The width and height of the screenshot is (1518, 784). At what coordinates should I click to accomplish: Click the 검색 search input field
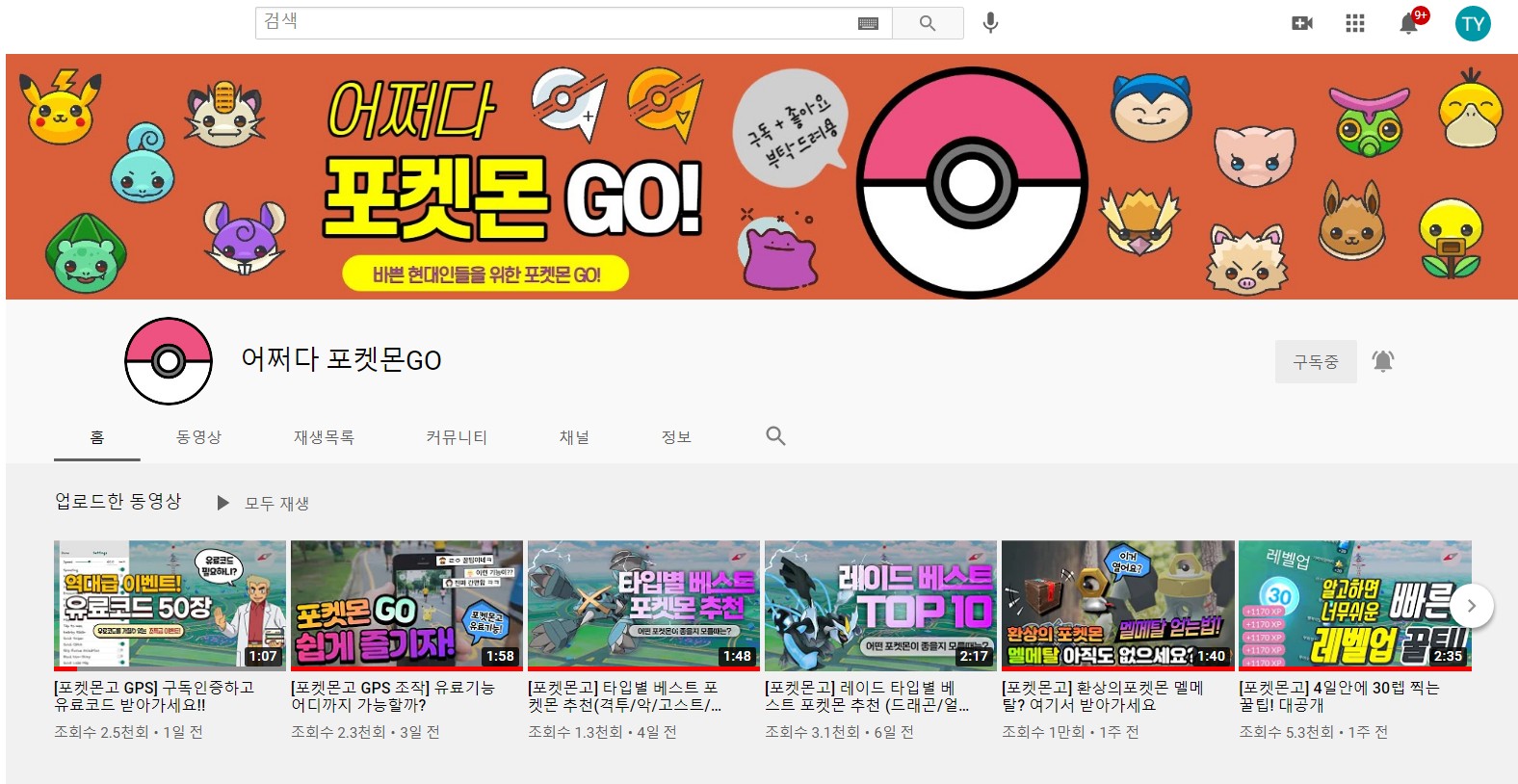(556, 22)
